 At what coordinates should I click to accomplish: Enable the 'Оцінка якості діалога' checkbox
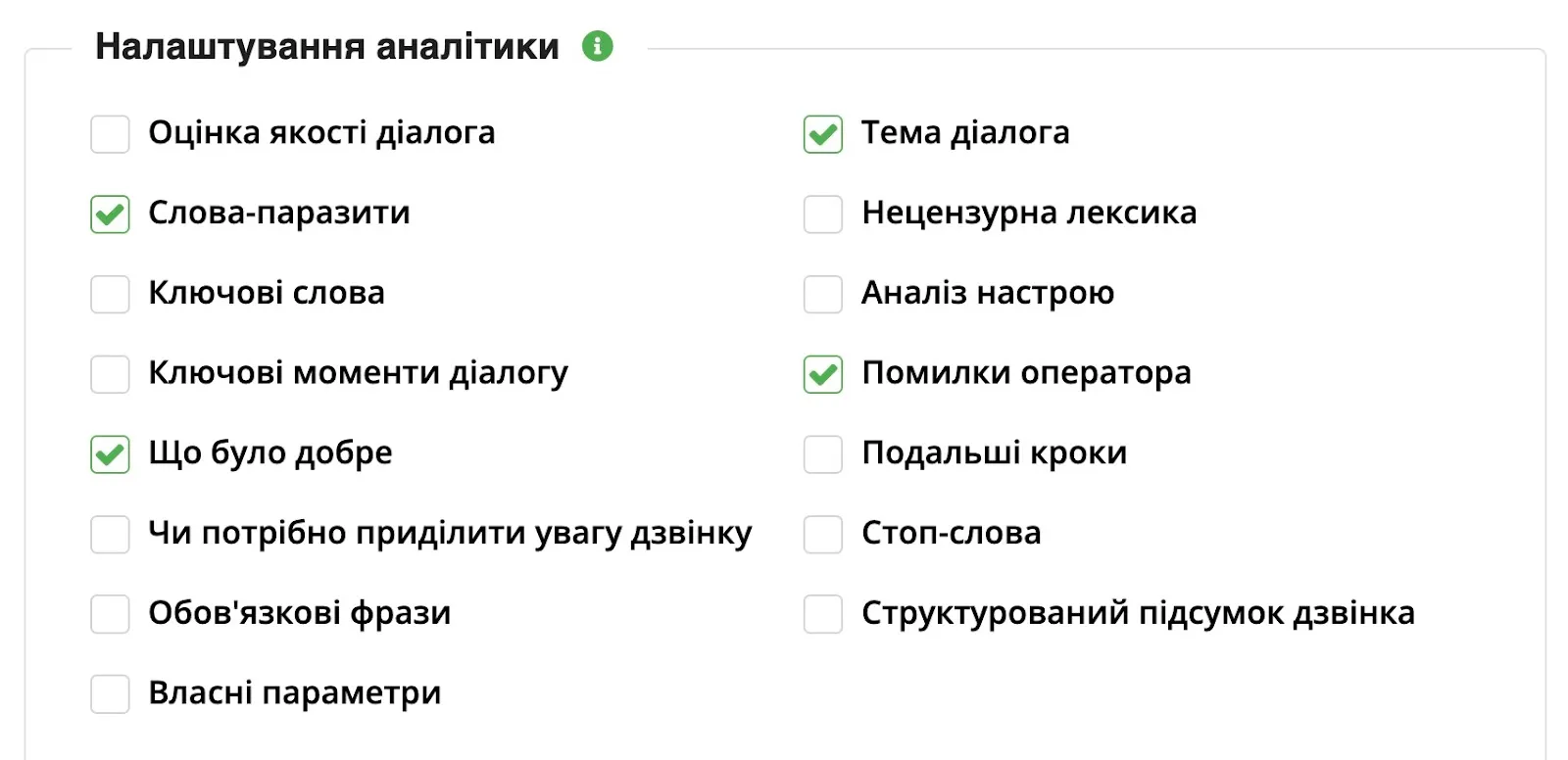(110, 134)
